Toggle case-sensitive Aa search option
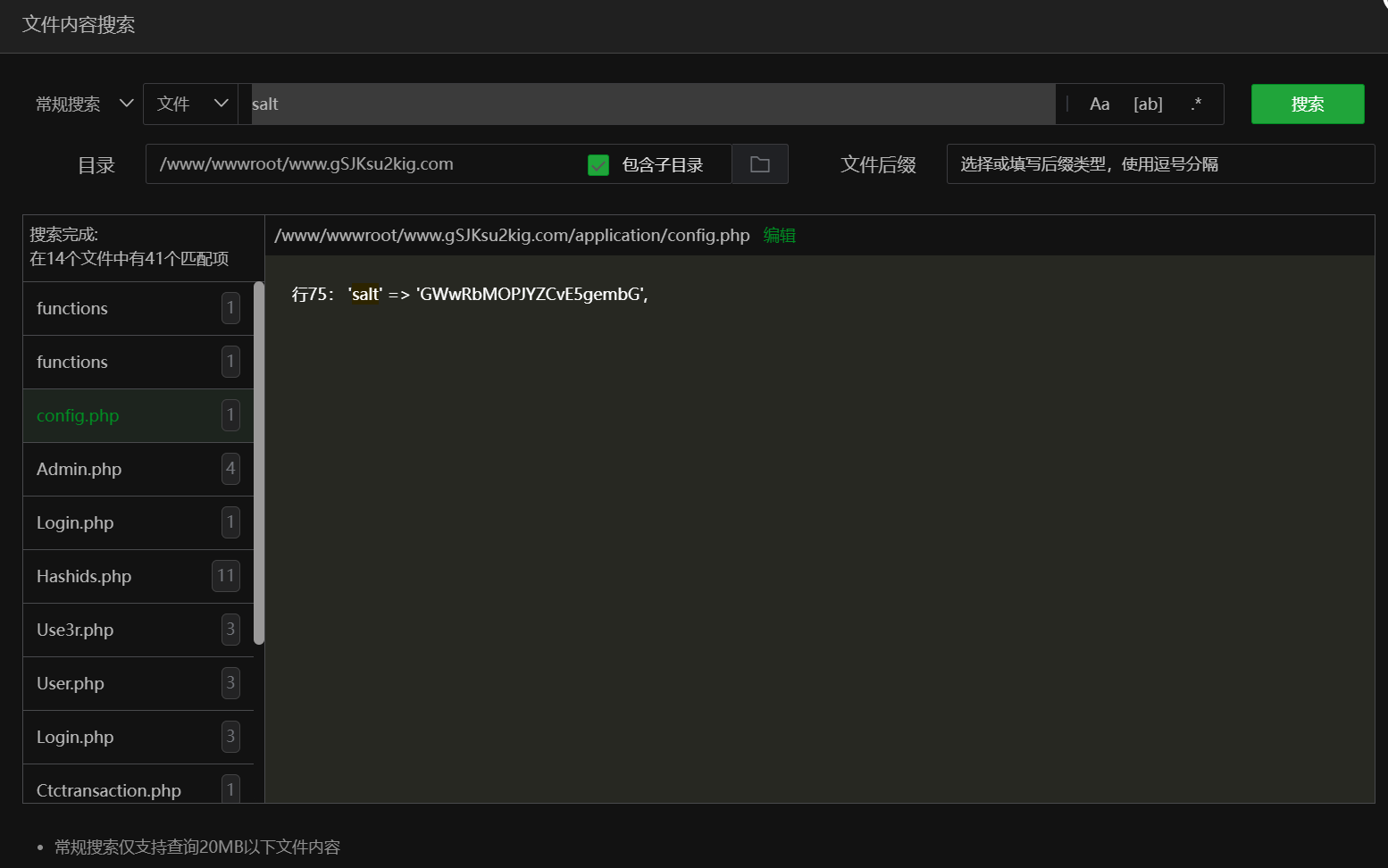 point(1100,104)
